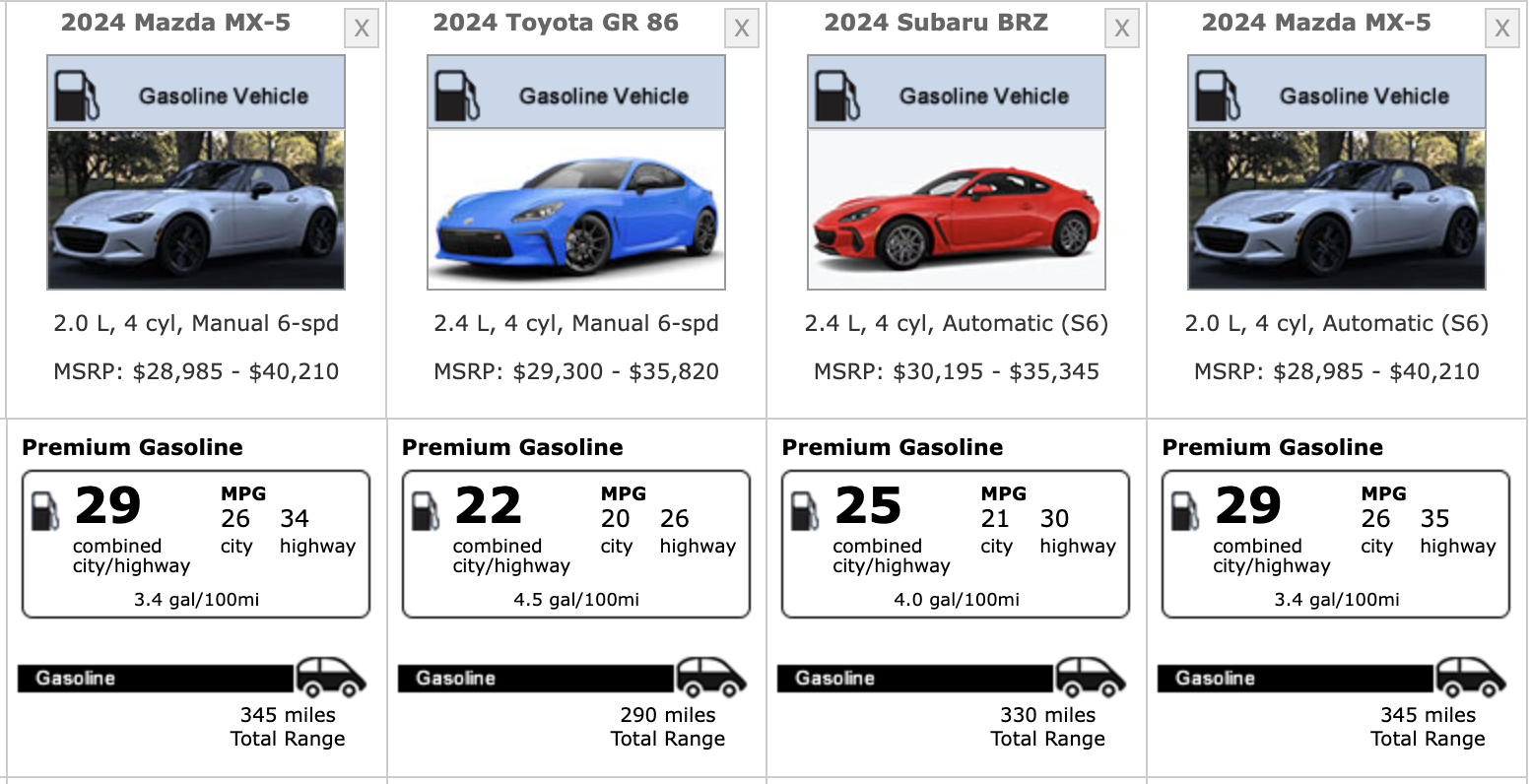Close the 2024 Subaru BRZ column
Image resolution: width=1531 pixels, height=784 pixels.
pyautogui.click(x=1121, y=29)
